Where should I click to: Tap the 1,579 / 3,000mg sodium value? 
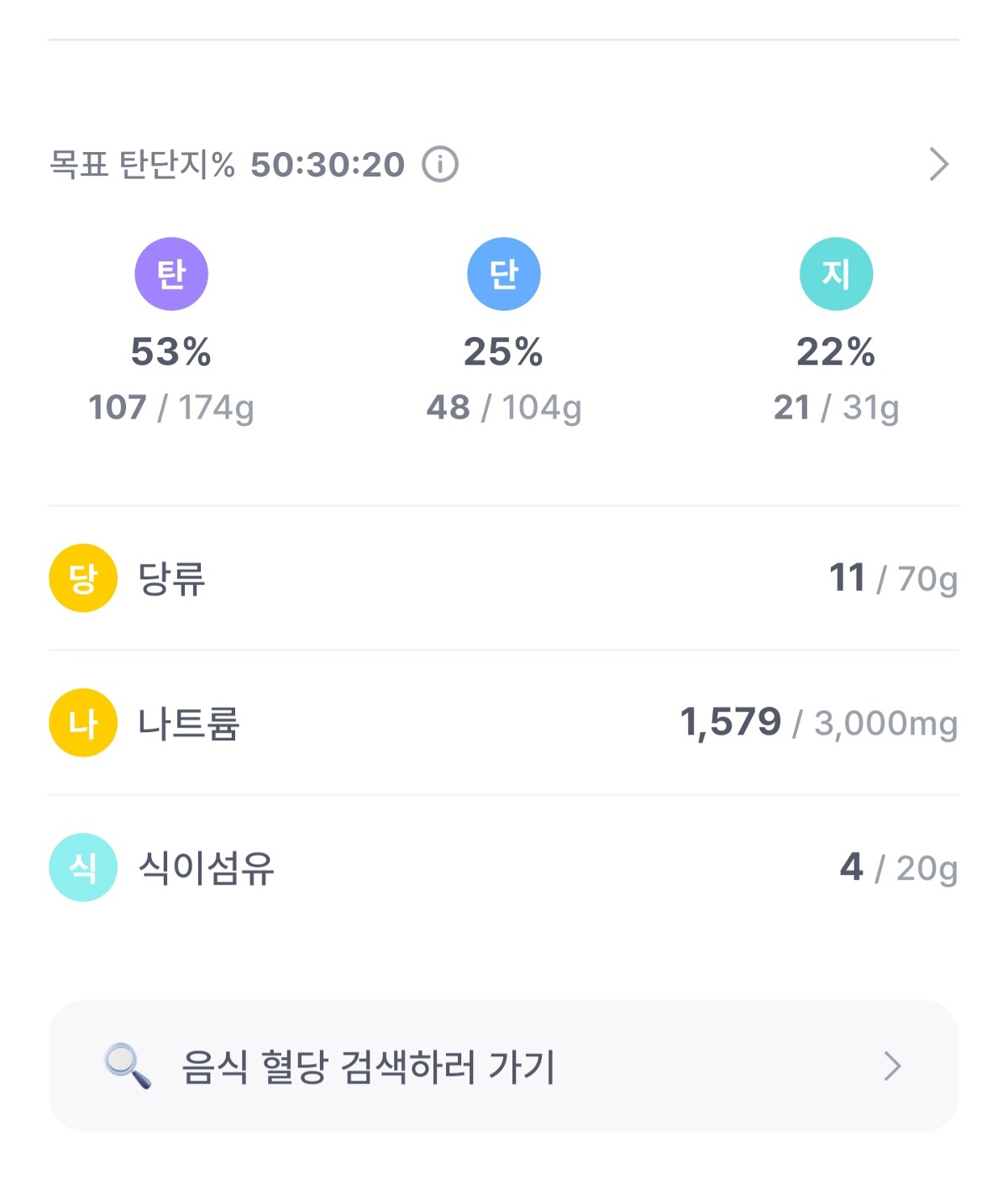click(x=818, y=723)
